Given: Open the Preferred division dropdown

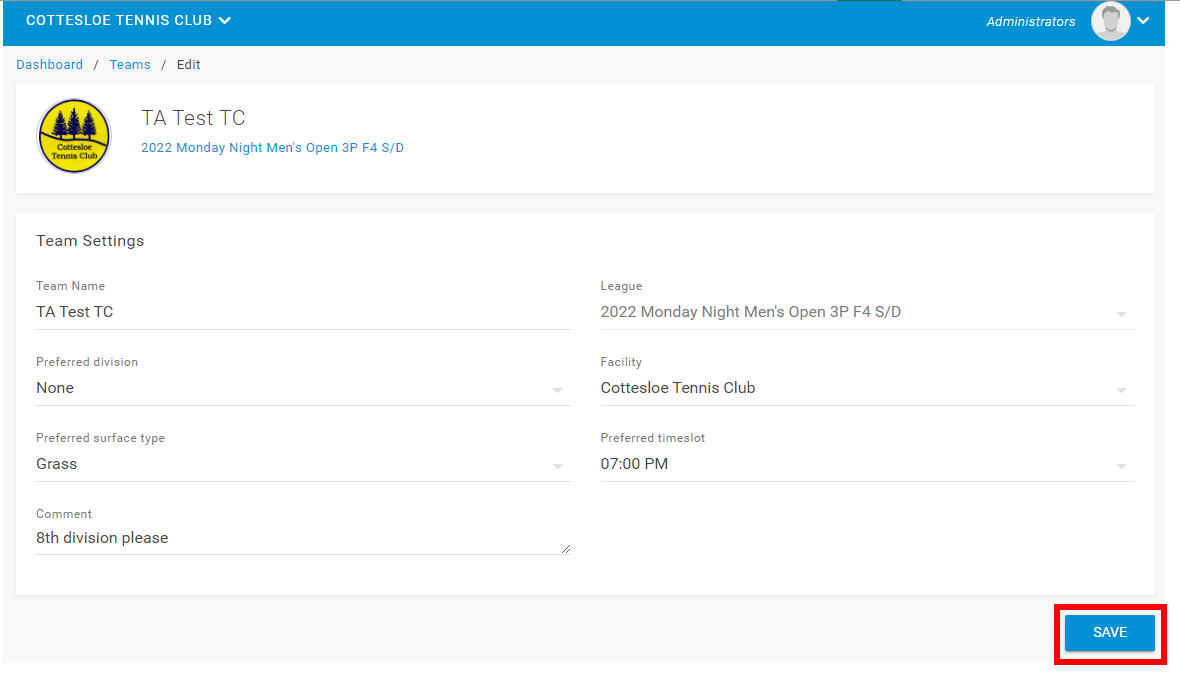Looking at the screenshot, I should click(303, 388).
